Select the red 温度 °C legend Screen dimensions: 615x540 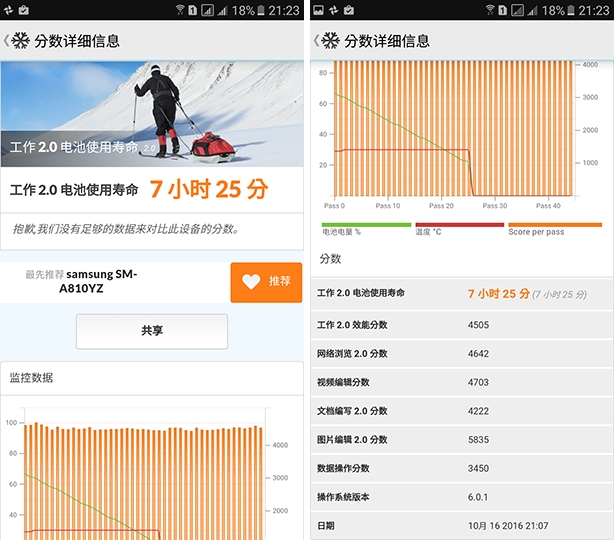459,229
